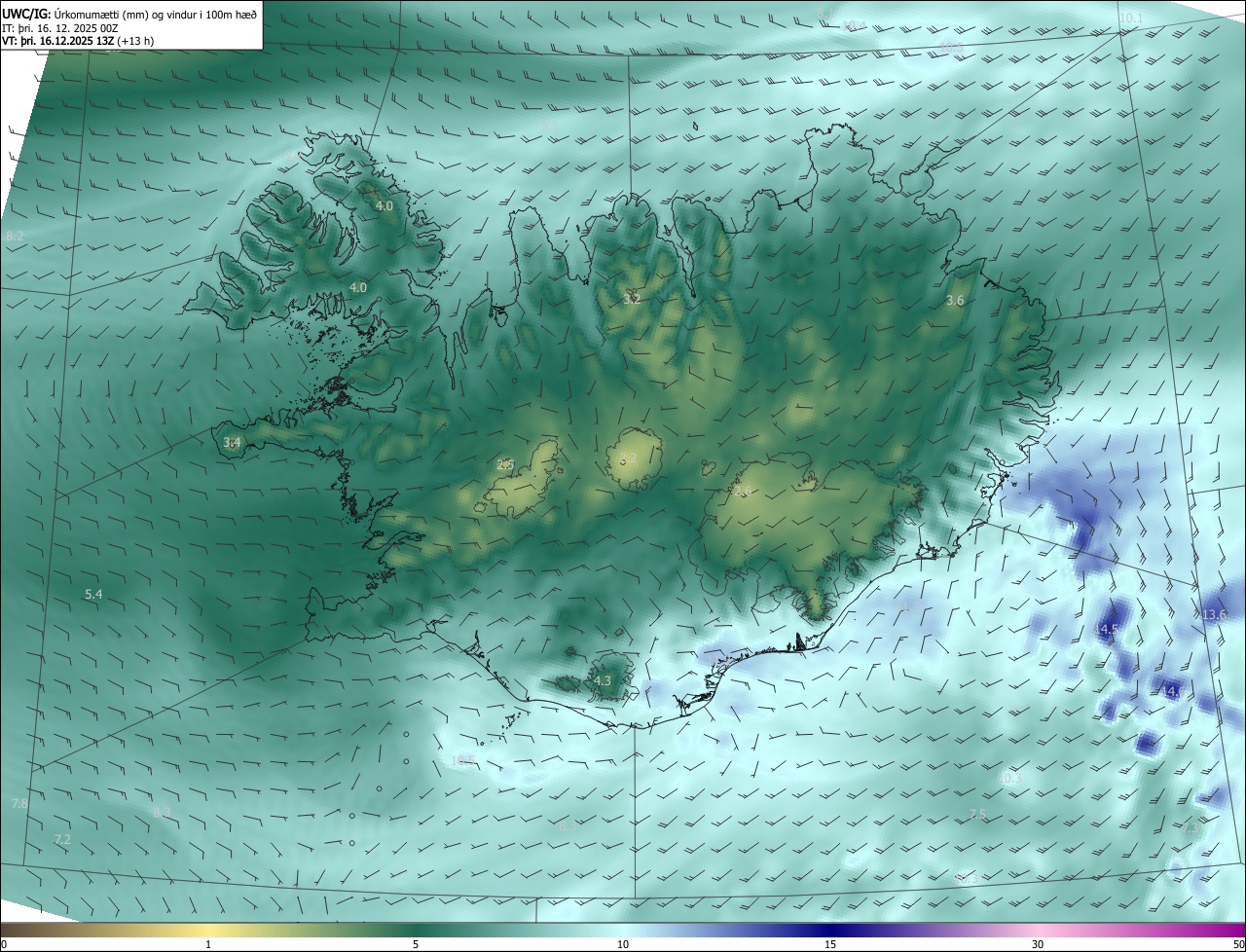The height and width of the screenshot is (952, 1246).
Task: Click the 13.6 value label near the eastern map edge
Action: [x=1214, y=614]
